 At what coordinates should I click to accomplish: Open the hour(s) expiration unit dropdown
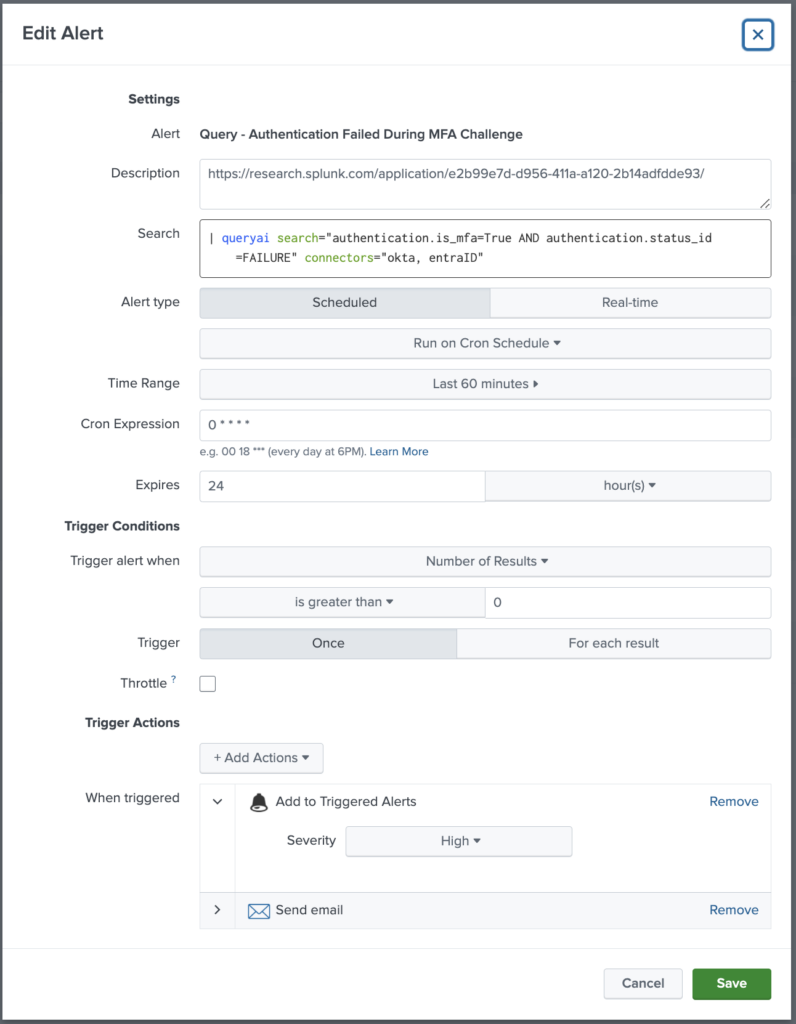[x=628, y=486]
